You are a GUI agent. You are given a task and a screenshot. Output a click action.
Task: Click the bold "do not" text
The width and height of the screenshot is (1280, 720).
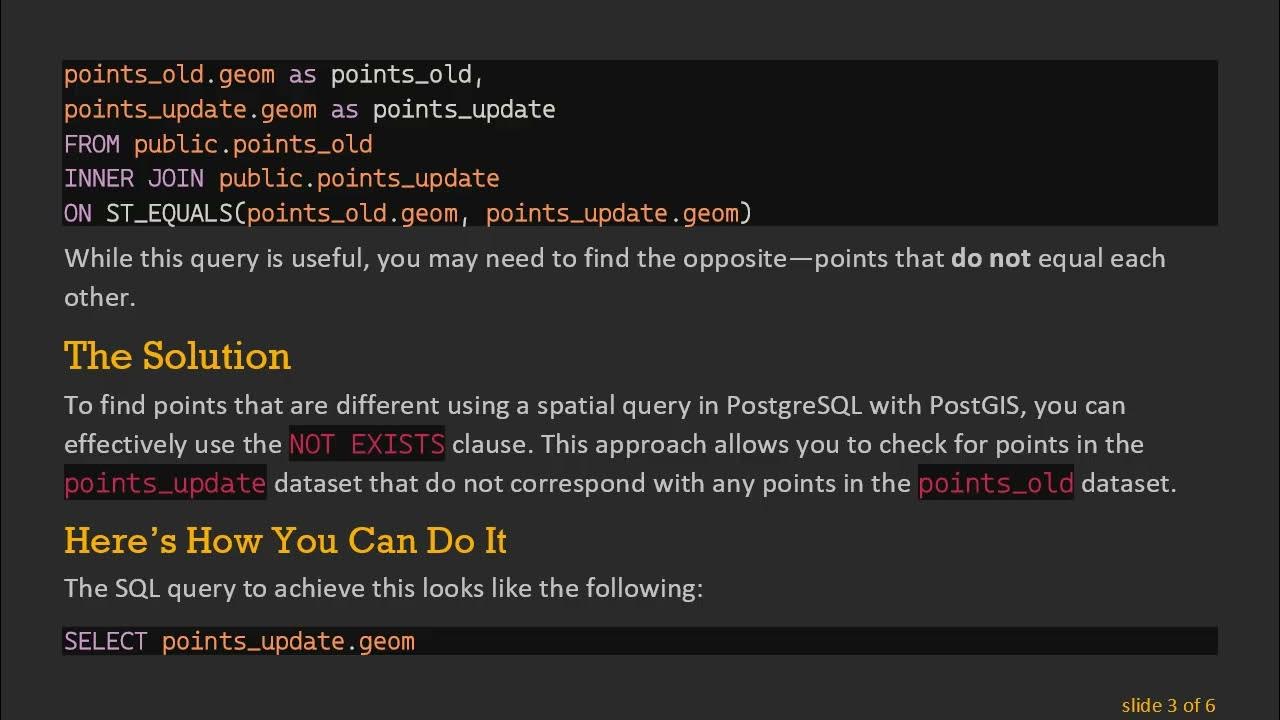click(x=990, y=259)
